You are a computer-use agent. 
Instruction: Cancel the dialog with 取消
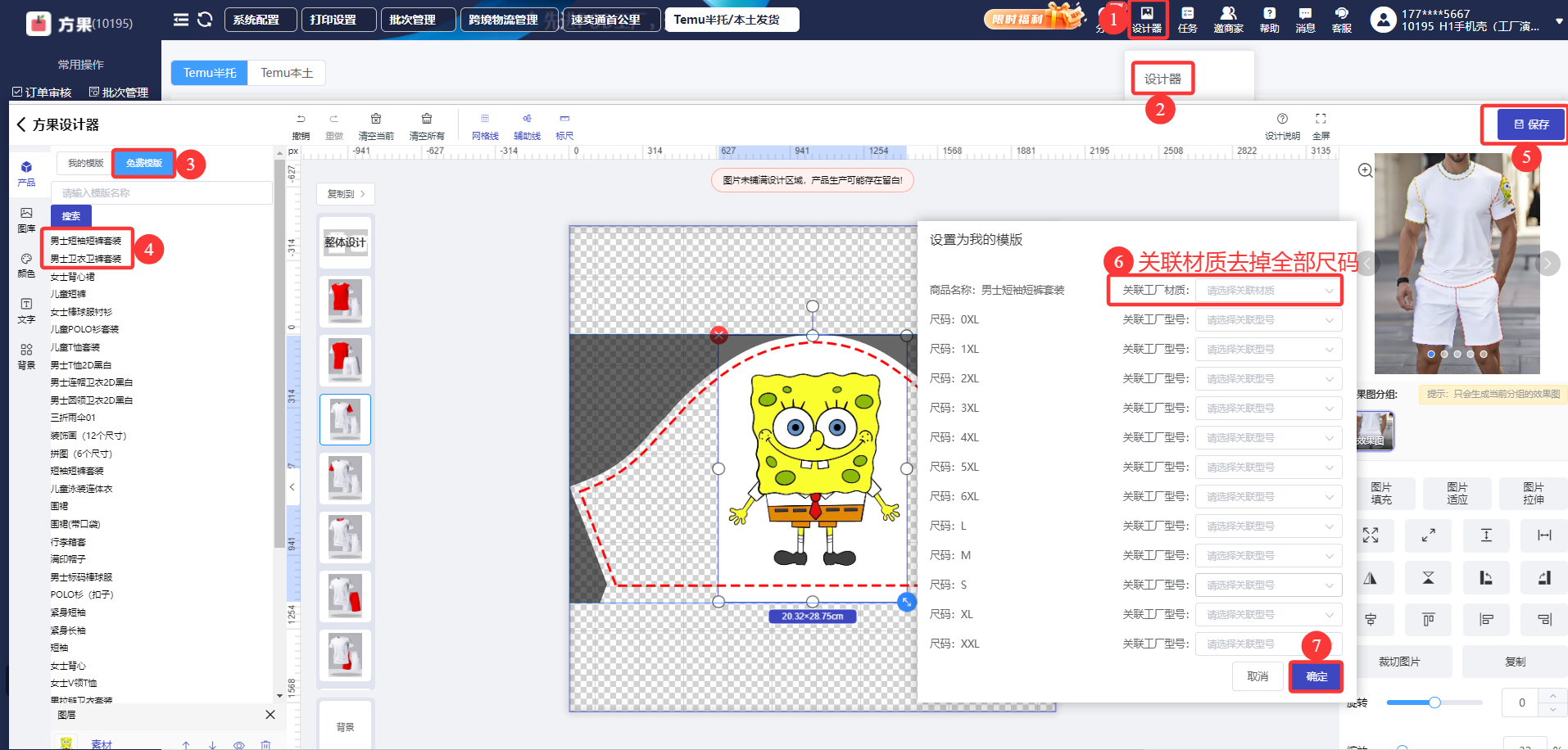click(1258, 676)
